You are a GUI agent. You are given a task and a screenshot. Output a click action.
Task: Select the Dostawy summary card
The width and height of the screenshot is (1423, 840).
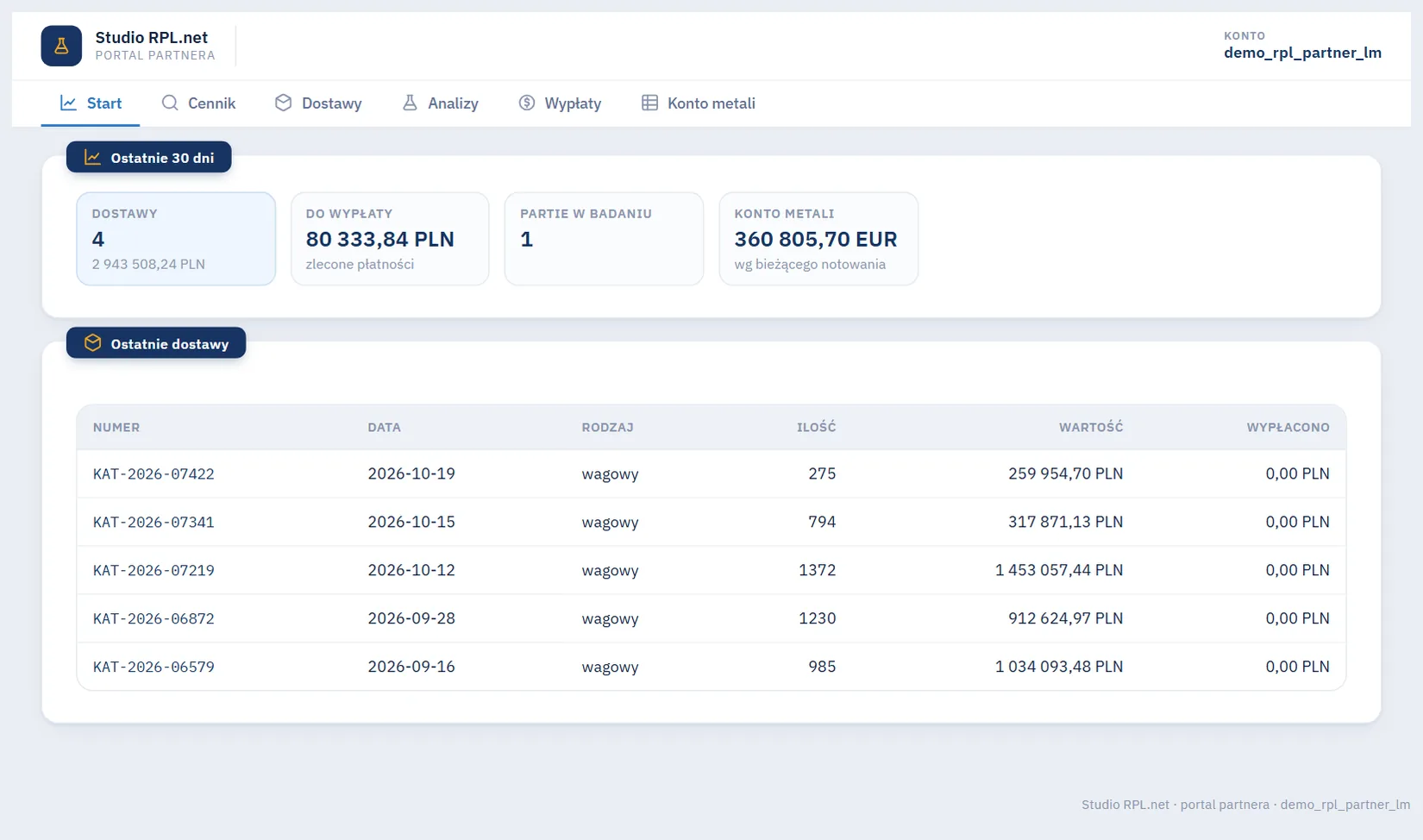(x=176, y=239)
